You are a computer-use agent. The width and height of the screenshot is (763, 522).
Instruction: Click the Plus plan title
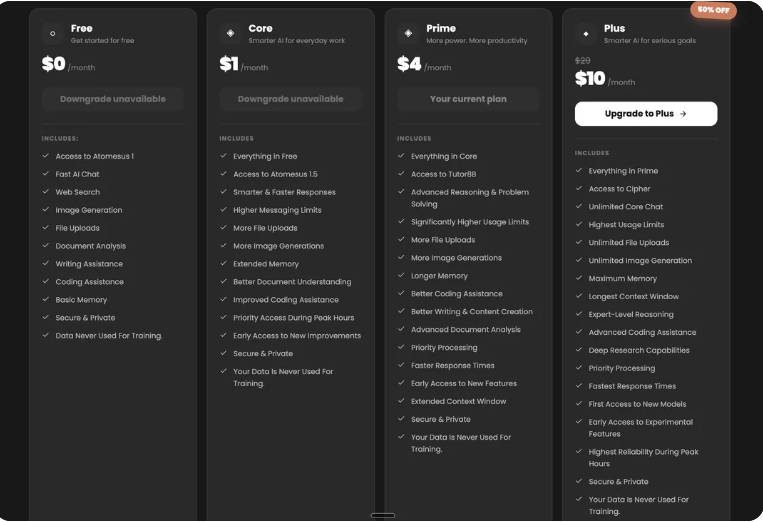pyautogui.click(x=614, y=28)
